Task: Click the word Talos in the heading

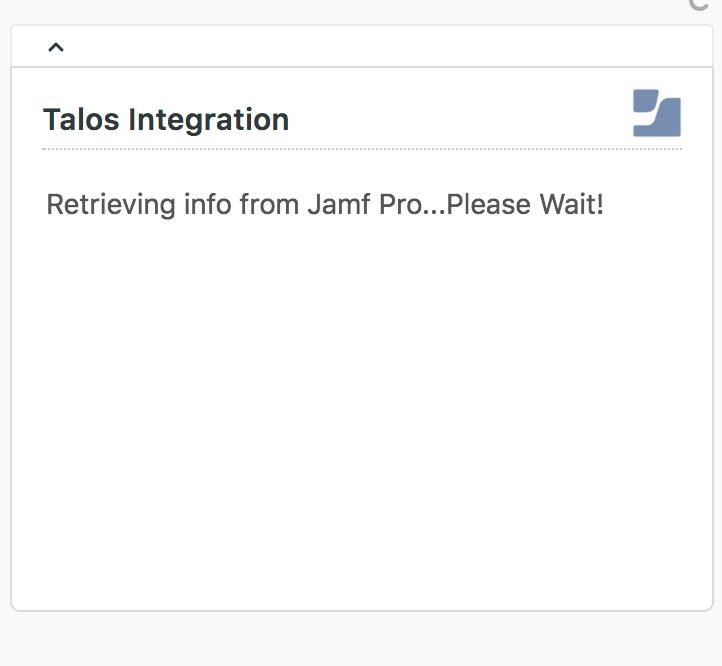Action: [81, 120]
